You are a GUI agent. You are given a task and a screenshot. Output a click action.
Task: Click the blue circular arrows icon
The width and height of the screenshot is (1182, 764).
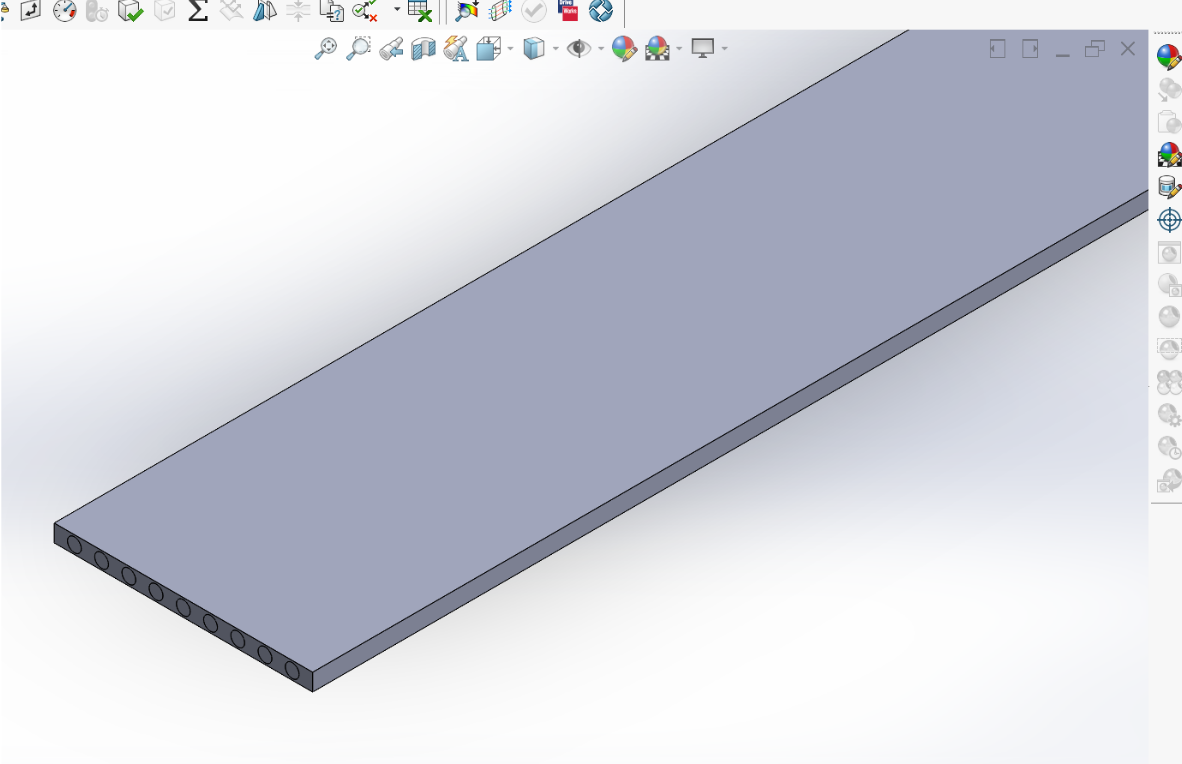coord(601,11)
